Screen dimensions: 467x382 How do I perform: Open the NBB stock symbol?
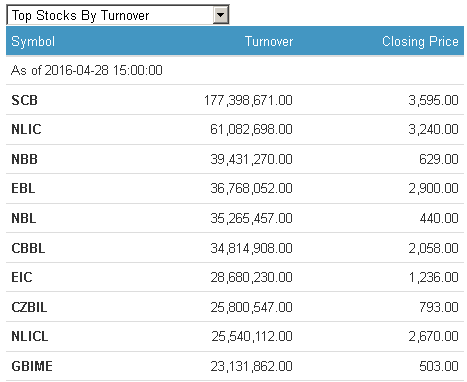click(24, 159)
